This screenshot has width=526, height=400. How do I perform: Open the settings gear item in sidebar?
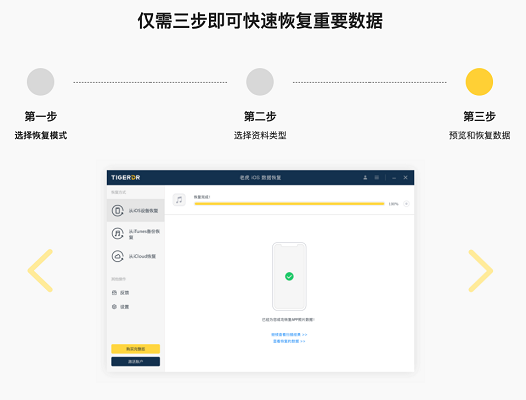[x=120, y=307]
